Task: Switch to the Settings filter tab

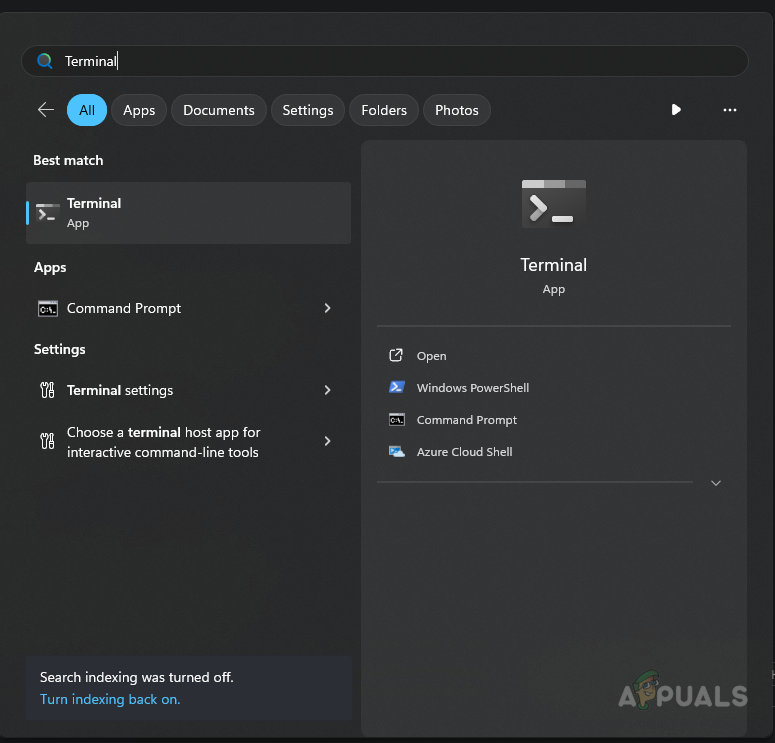Action: tap(307, 110)
